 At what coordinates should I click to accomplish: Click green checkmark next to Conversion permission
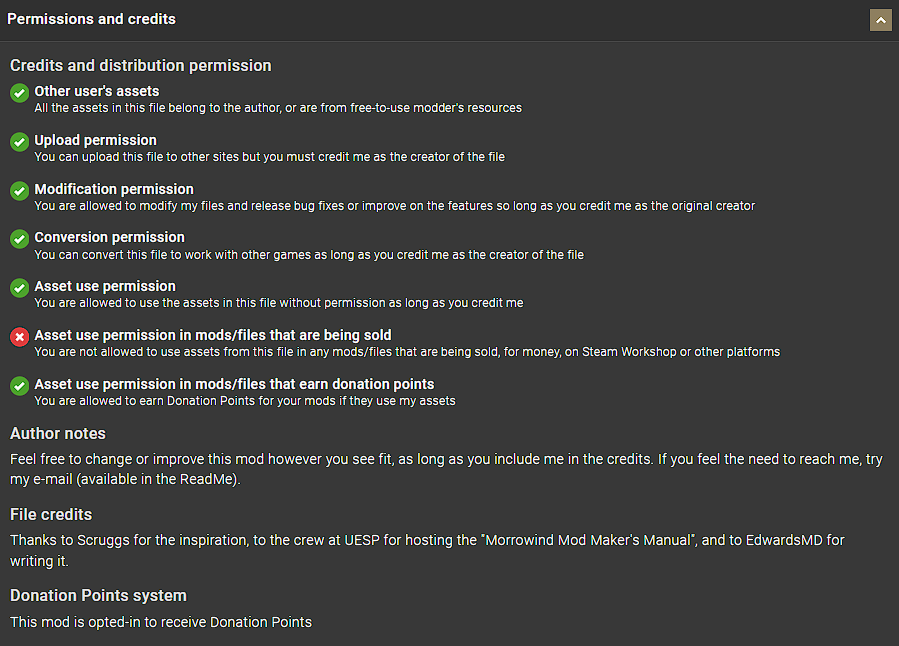click(x=19, y=239)
